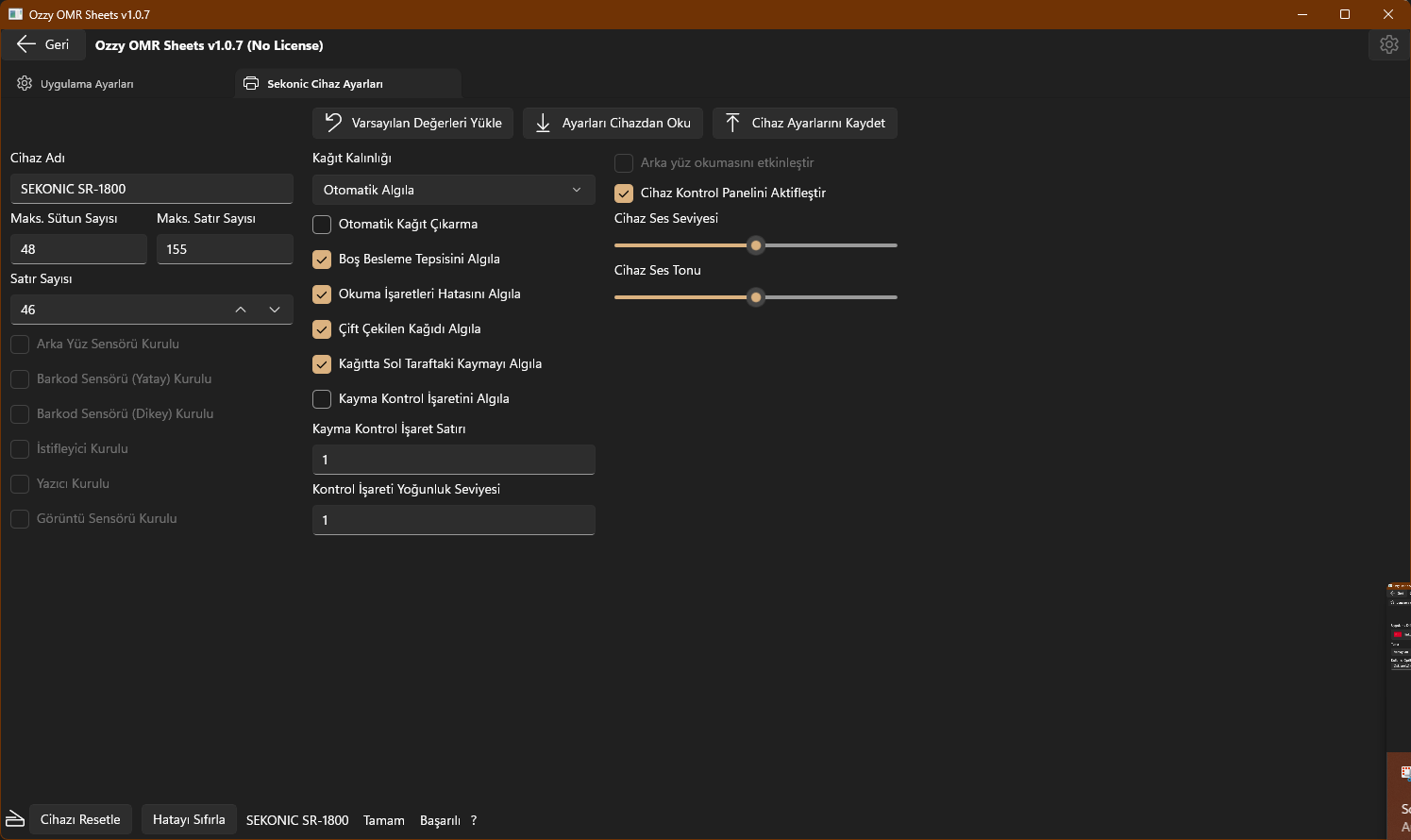This screenshot has height=840, width=1411.
Task: Decrease Satır Sayısı with the down chevron
Action: point(275,310)
